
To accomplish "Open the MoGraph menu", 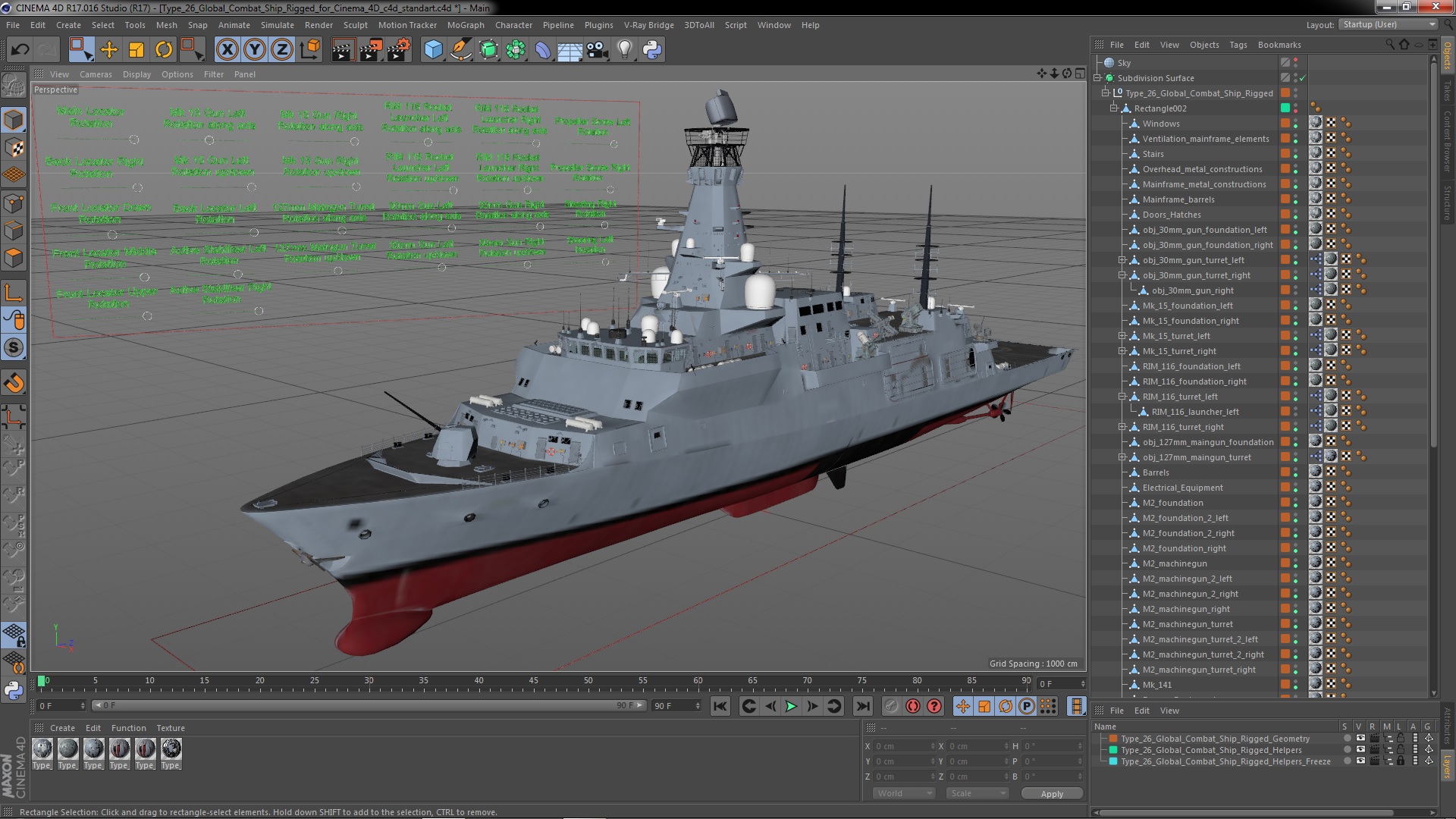I will (x=466, y=25).
